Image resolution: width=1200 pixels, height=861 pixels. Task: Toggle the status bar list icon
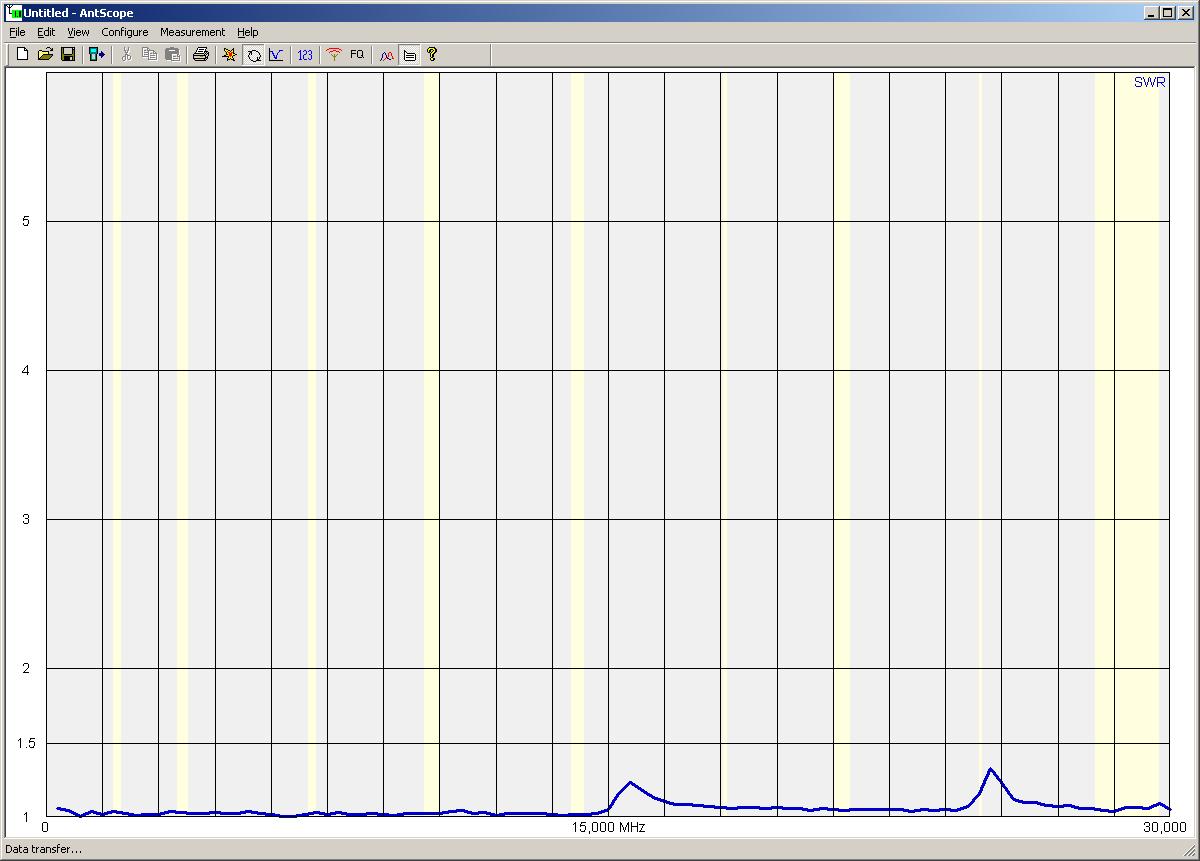(x=409, y=55)
